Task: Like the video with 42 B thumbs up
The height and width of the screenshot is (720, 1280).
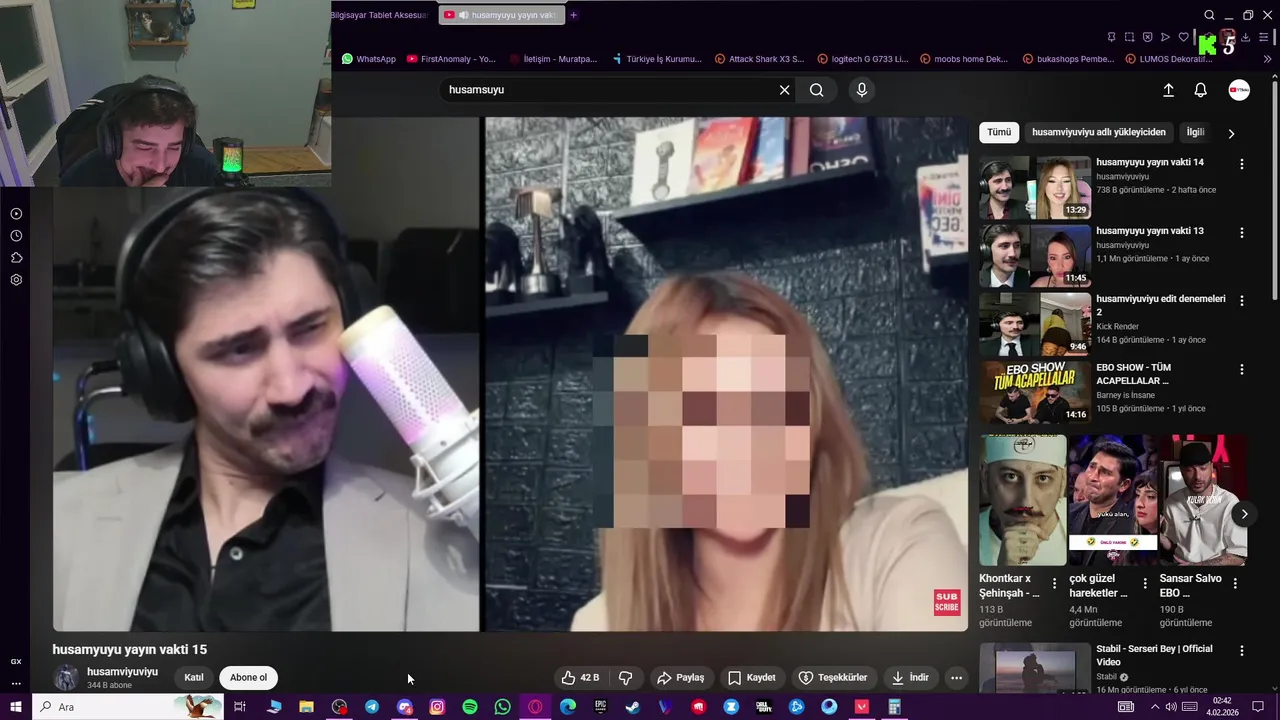Action: (x=580, y=677)
